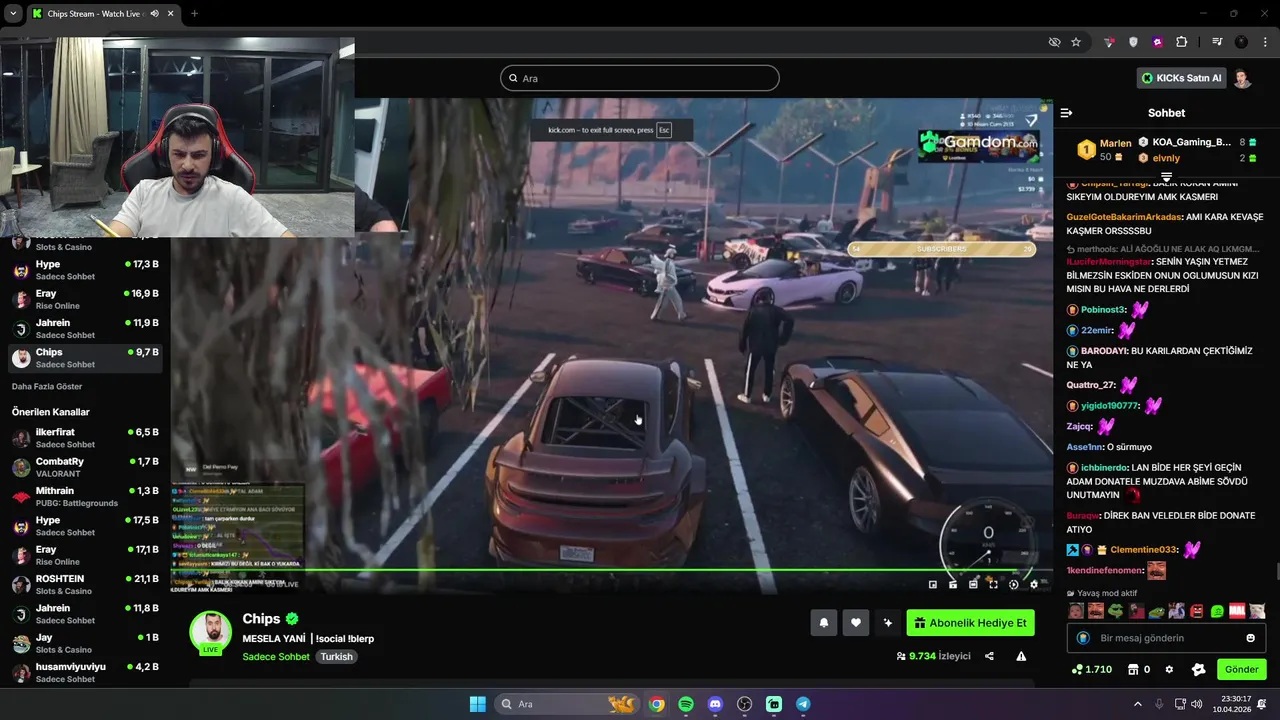The height and width of the screenshot is (720, 1280).
Task: Share the stream via share icon
Action: coord(989,656)
